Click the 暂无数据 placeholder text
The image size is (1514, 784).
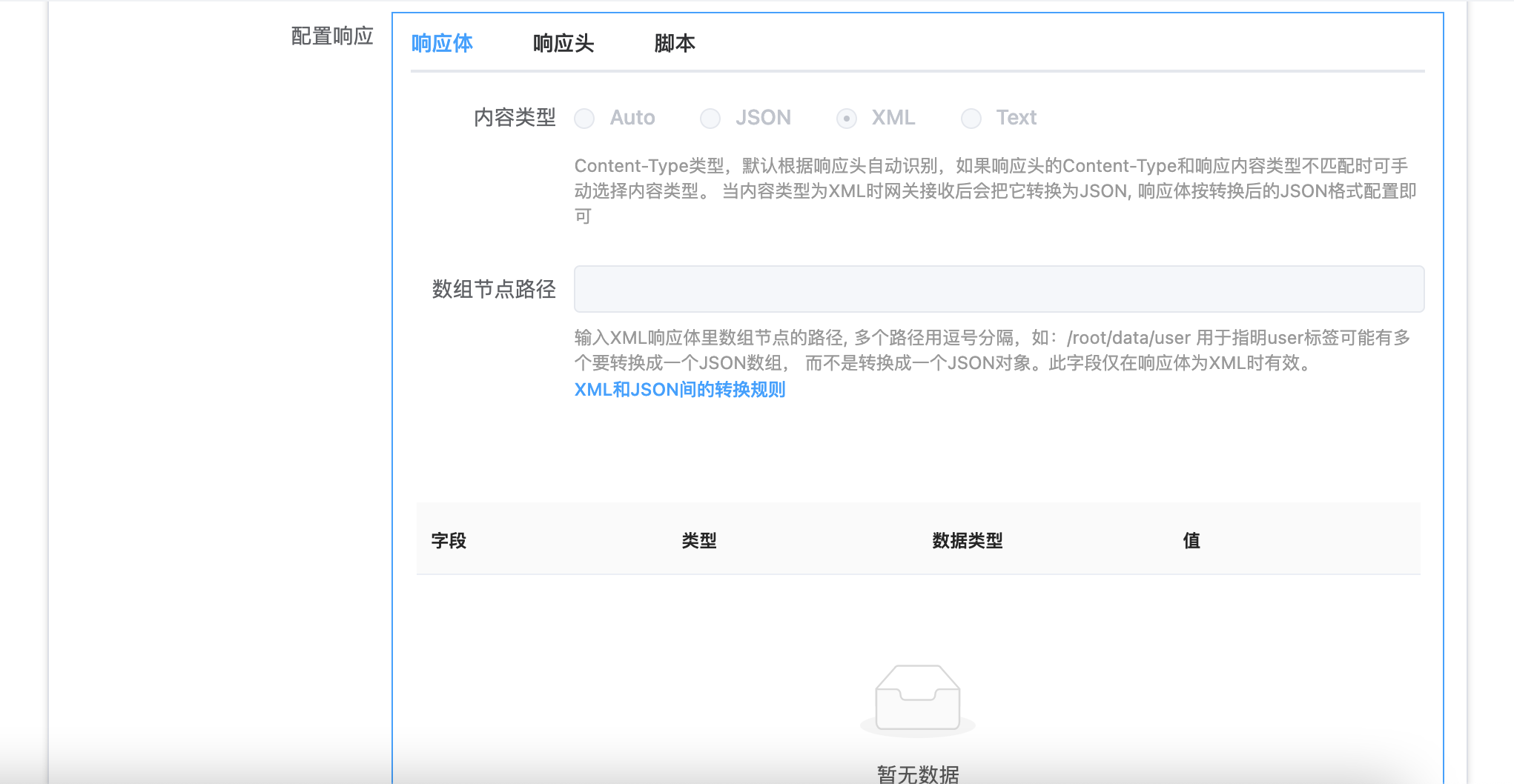click(x=918, y=774)
